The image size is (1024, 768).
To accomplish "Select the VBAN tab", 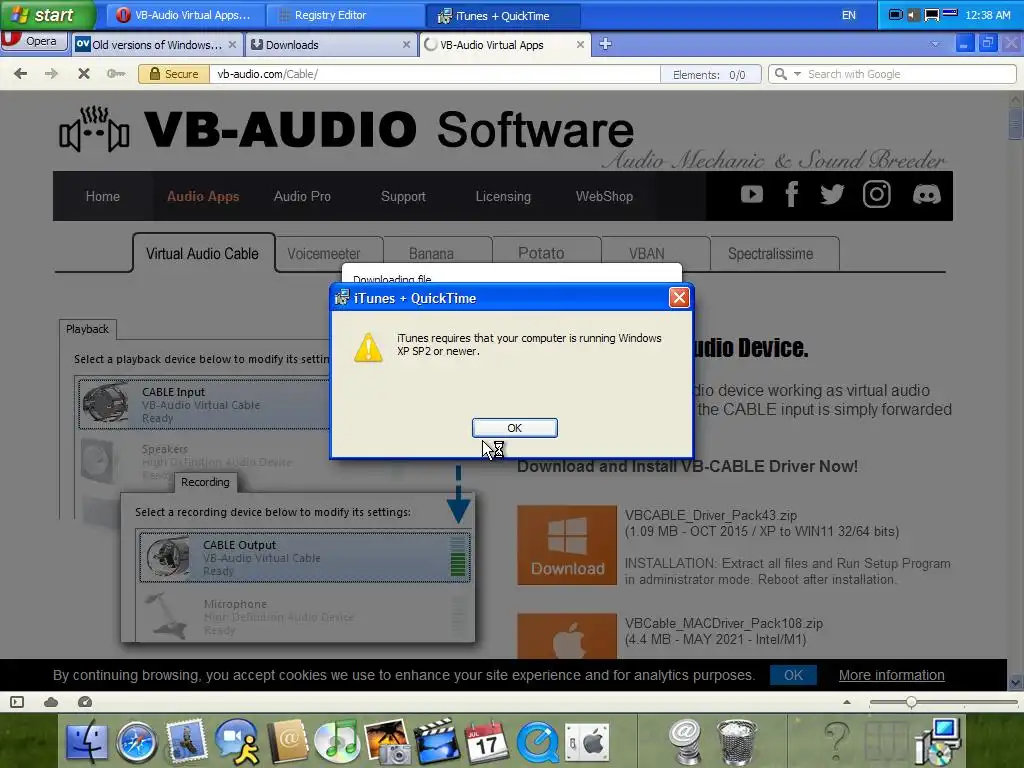I will (x=647, y=253).
